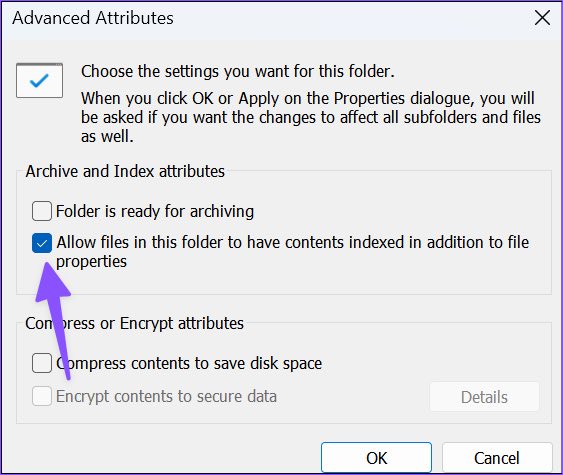Tick the 'Folder is ready for archiving' checkbox
This screenshot has width=563, height=475.
pyautogui.click(x=42, y=211)
